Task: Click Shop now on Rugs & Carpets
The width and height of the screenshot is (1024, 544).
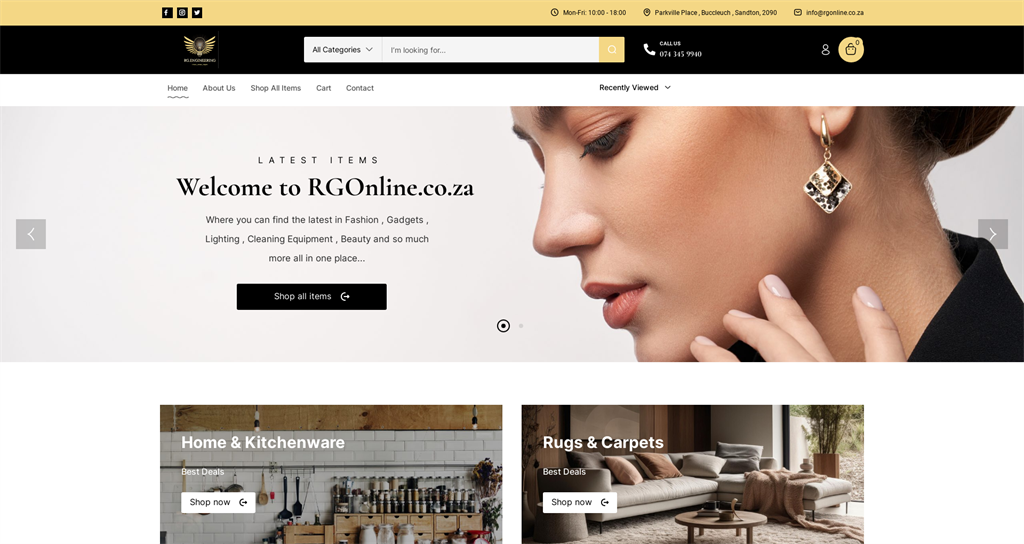Action: 580,502
